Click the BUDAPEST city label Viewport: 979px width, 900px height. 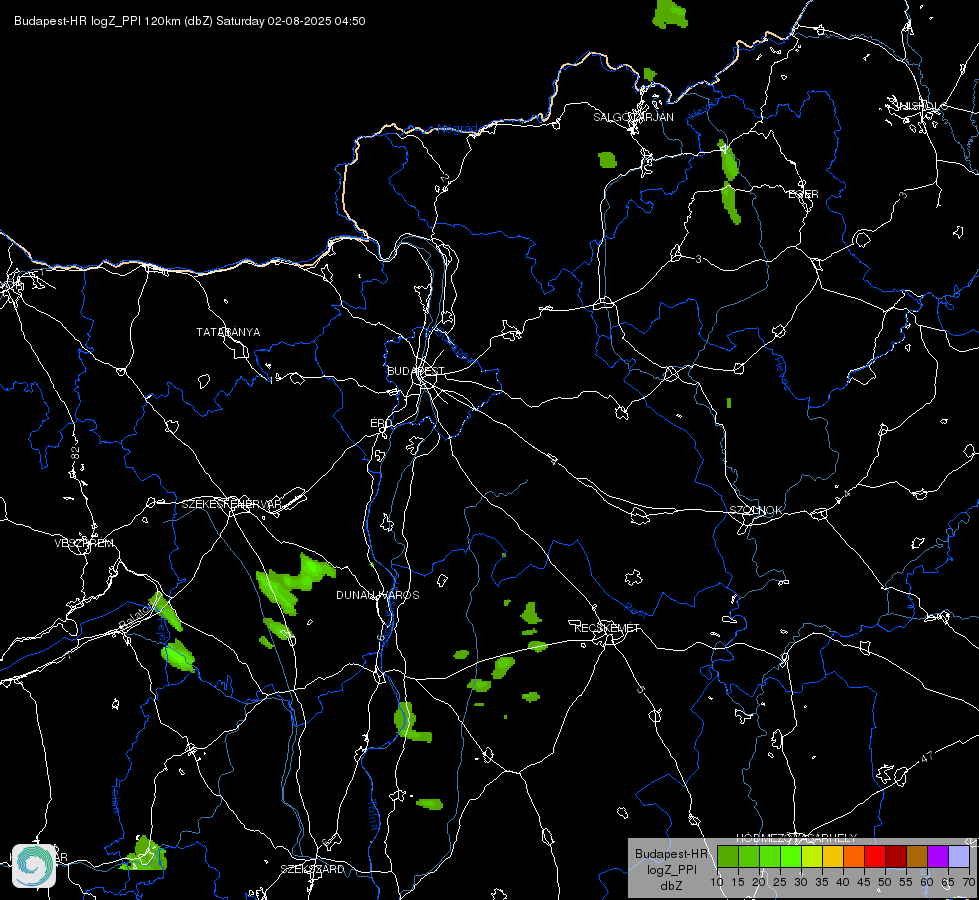point(415,371)
